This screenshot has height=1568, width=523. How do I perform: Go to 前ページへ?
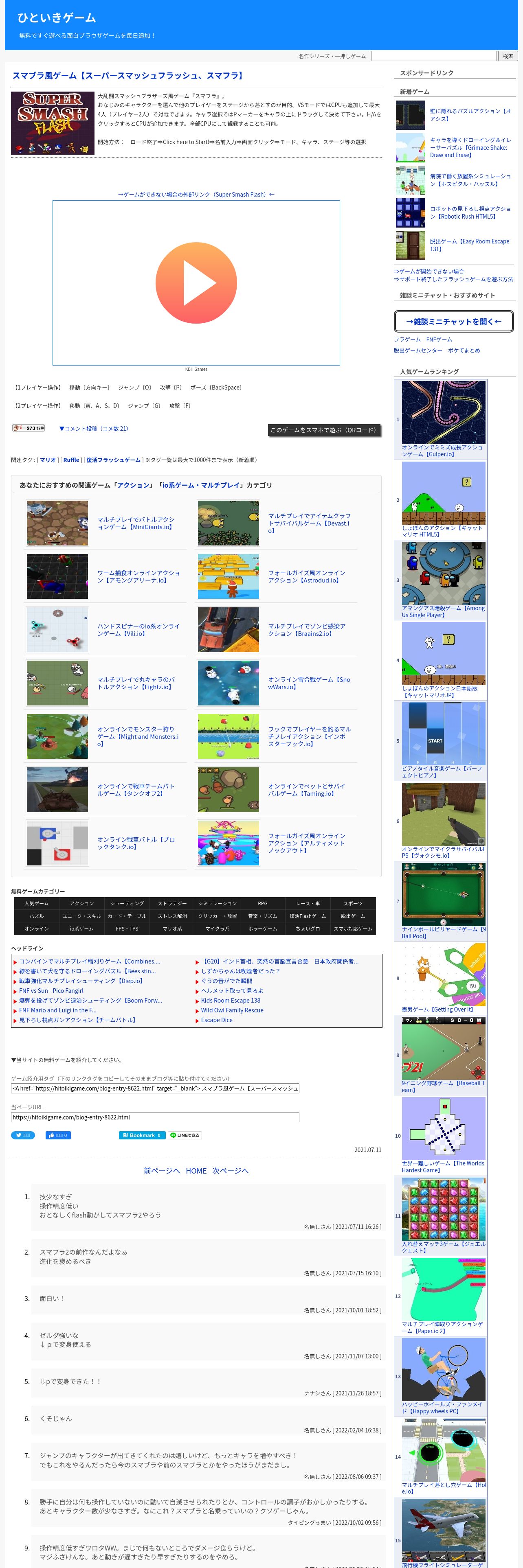tap(162, 1171)
